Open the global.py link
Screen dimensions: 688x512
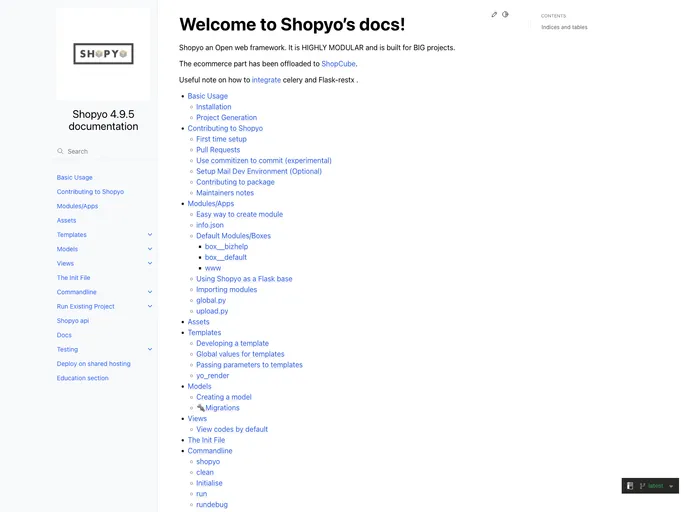(x=211, y=300)
